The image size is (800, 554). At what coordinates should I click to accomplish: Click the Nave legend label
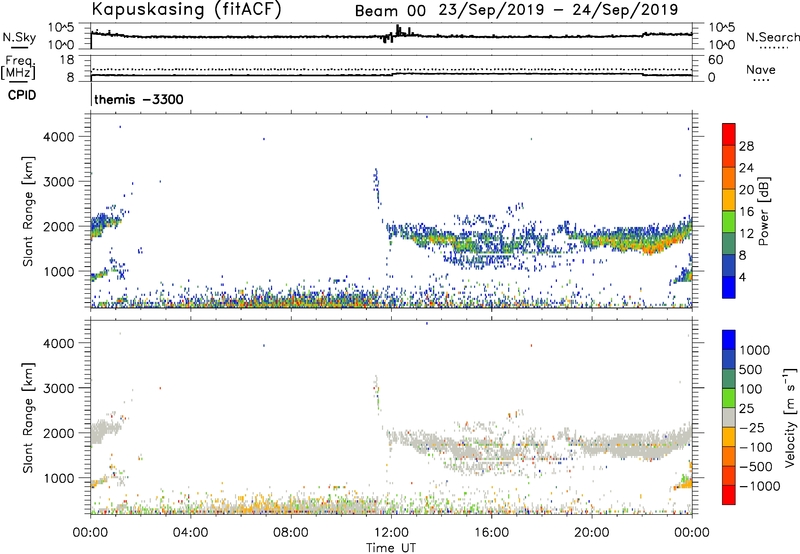click(761, 70)
